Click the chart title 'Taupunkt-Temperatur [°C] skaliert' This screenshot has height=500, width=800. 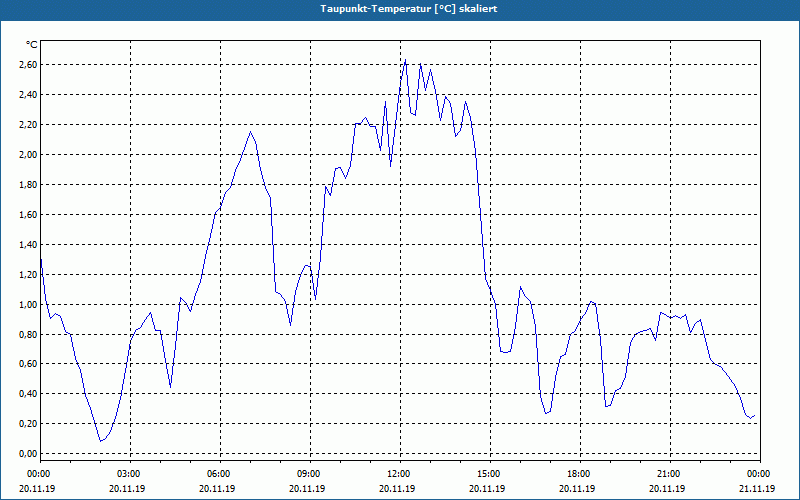tap(409, 9)
